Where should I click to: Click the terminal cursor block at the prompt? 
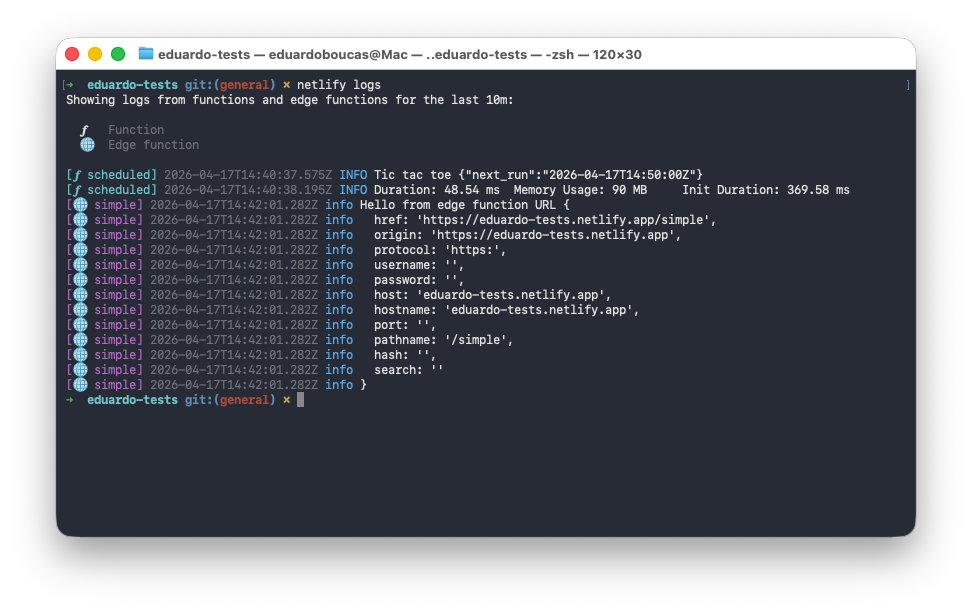click(x=301, y=400)
